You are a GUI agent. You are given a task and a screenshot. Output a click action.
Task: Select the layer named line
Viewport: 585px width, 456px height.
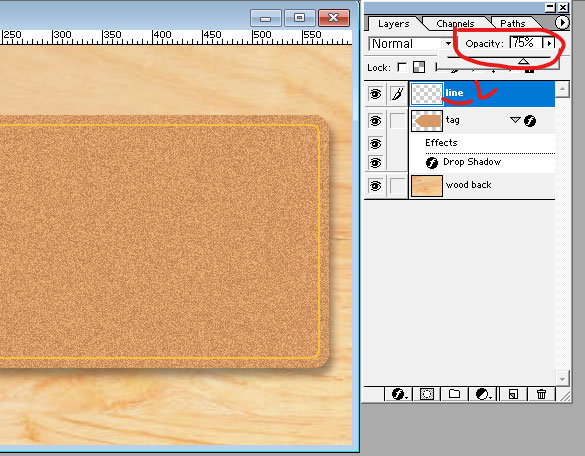click(x=482, y=94)
